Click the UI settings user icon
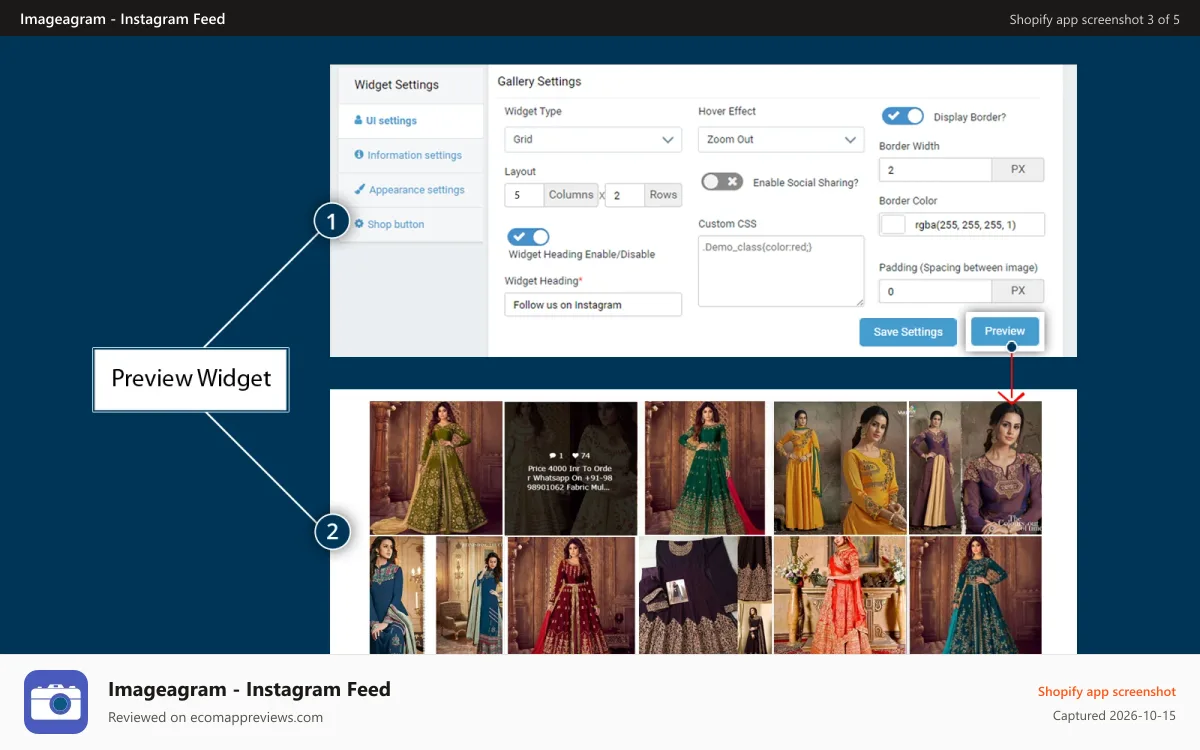The width and height of the screenshot is (1200, 750). pos(359,120)
